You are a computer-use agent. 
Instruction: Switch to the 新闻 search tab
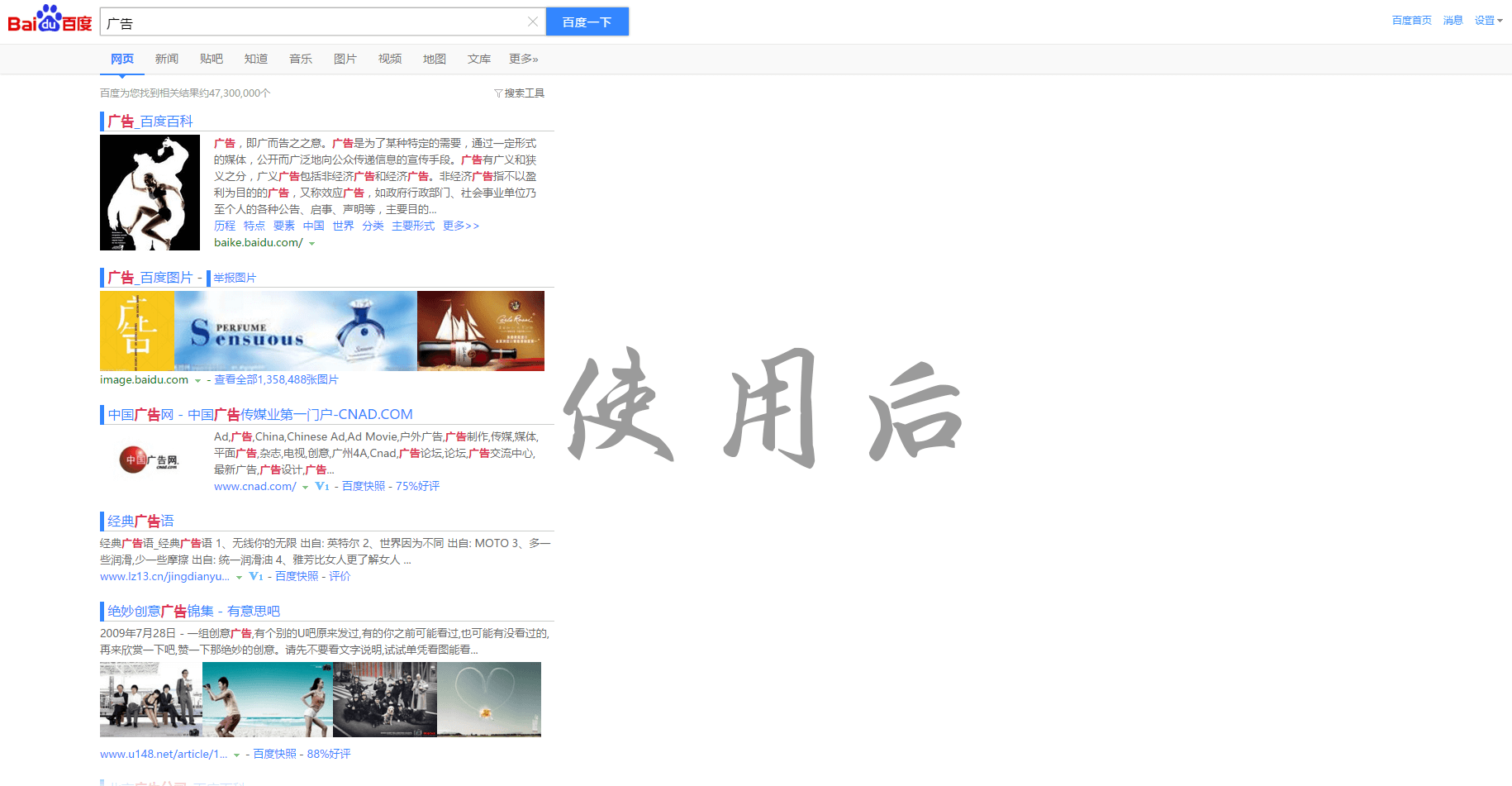167,59
